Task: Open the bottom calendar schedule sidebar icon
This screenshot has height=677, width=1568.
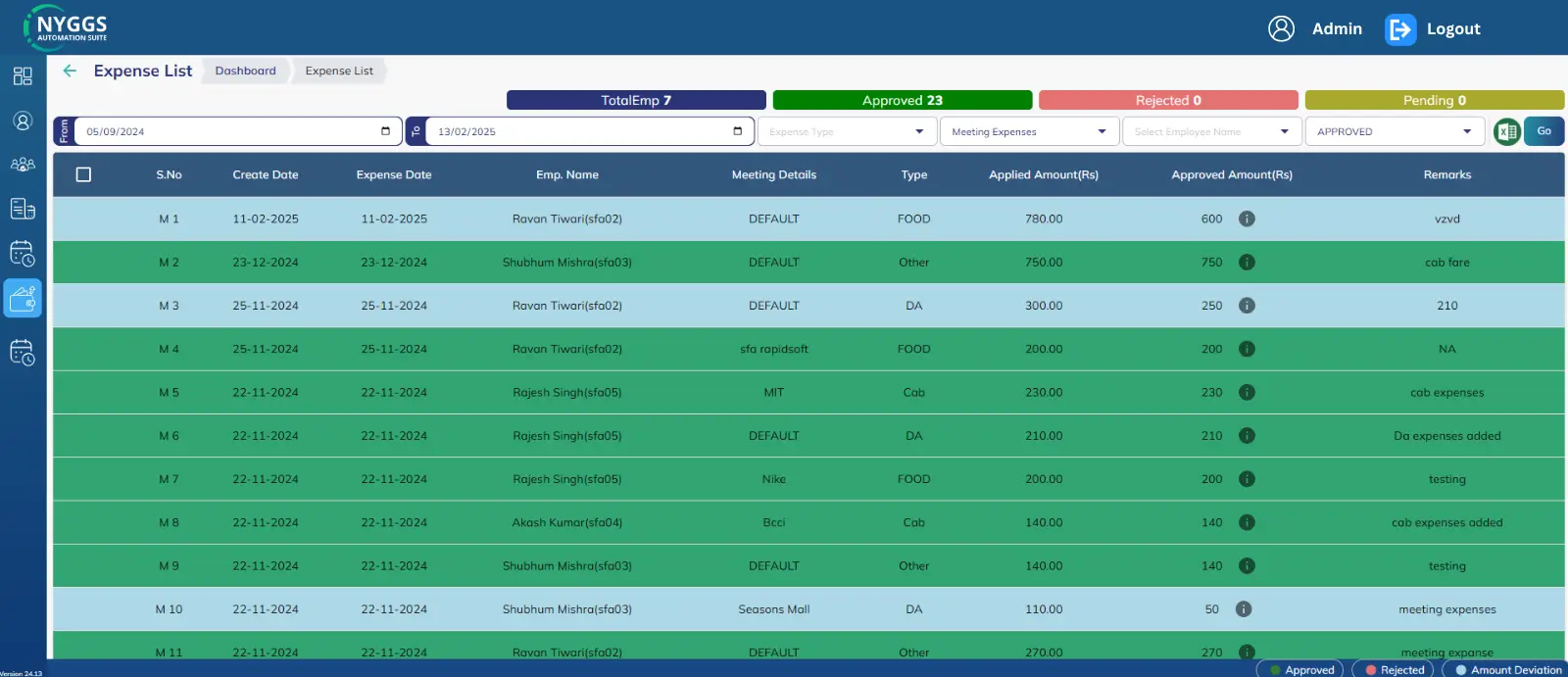Action: coord(23,353)
